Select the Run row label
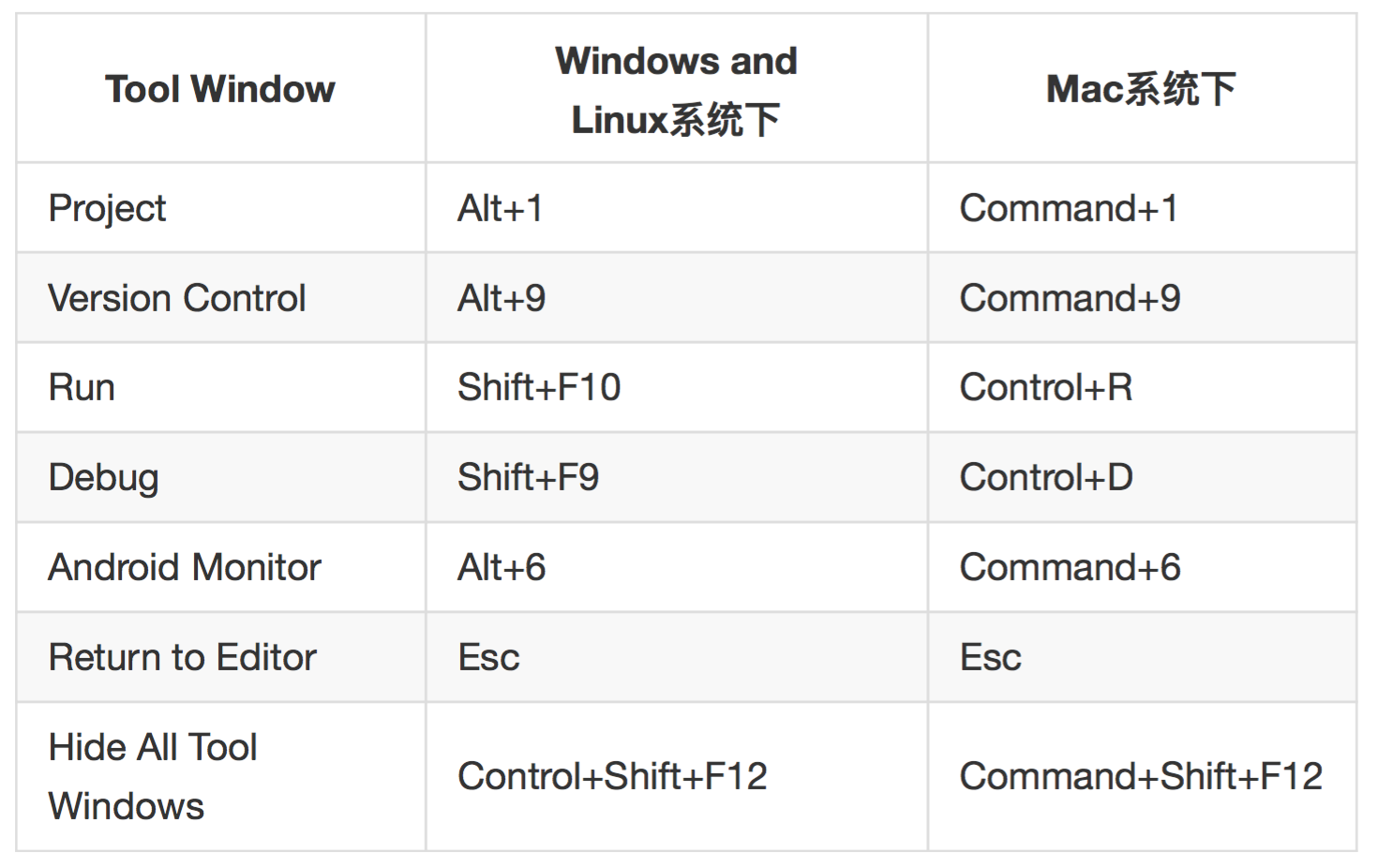This screenshot has height=868, width=1378. pos(82,387)
